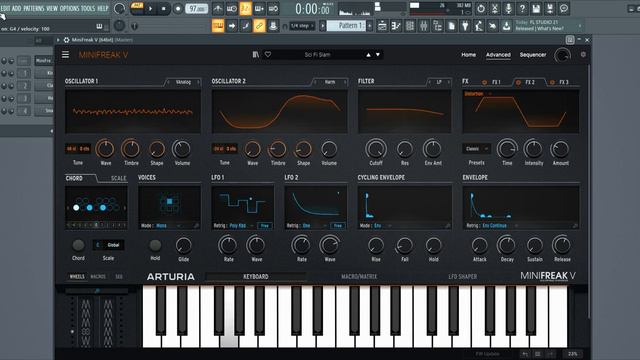This screenshot has width=640, height=360.
Task: Click the Filter Cutoff knob
Action: (376, 149)
